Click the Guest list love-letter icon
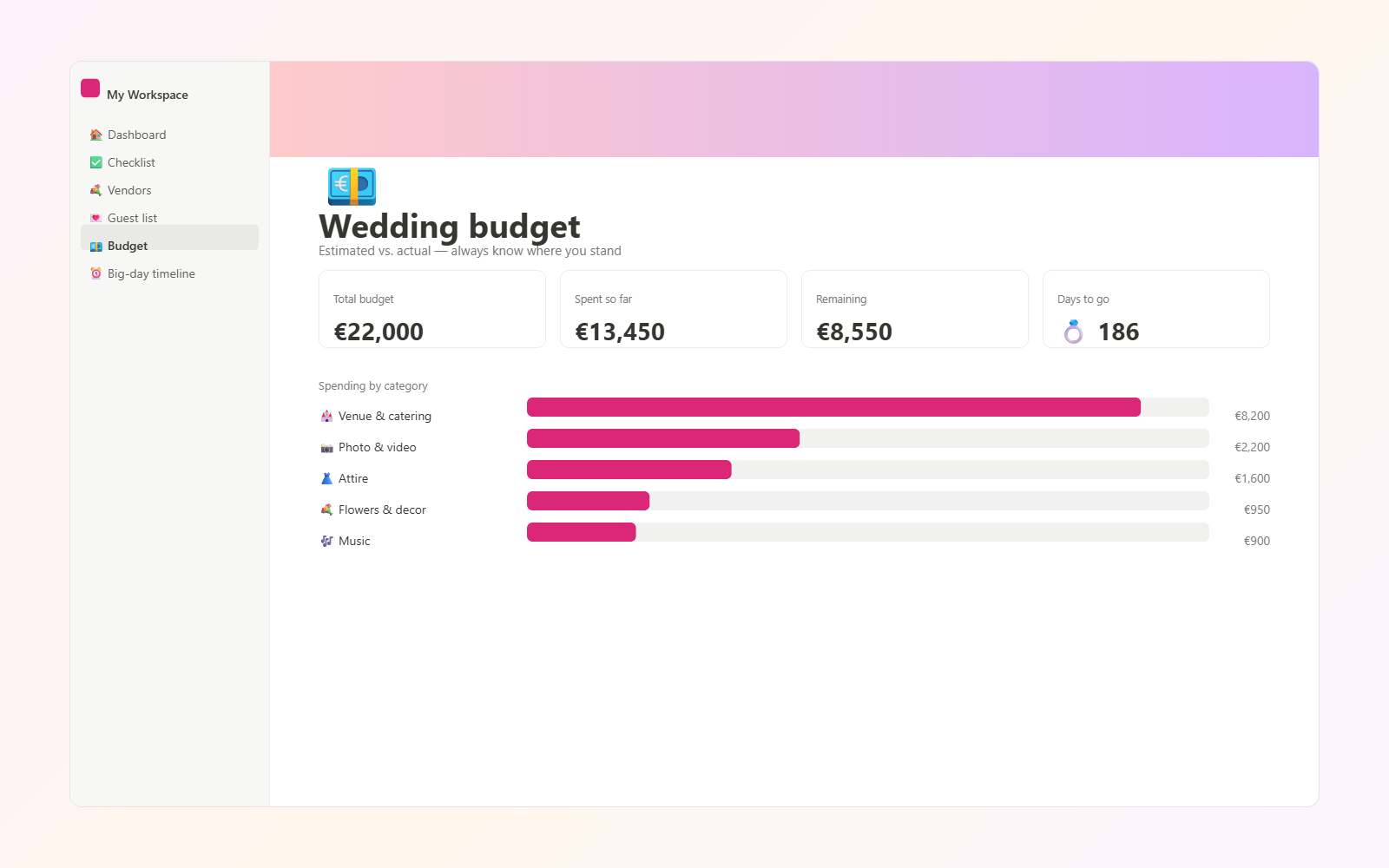The image size is (1389, 868). click(x=96, y=218)
